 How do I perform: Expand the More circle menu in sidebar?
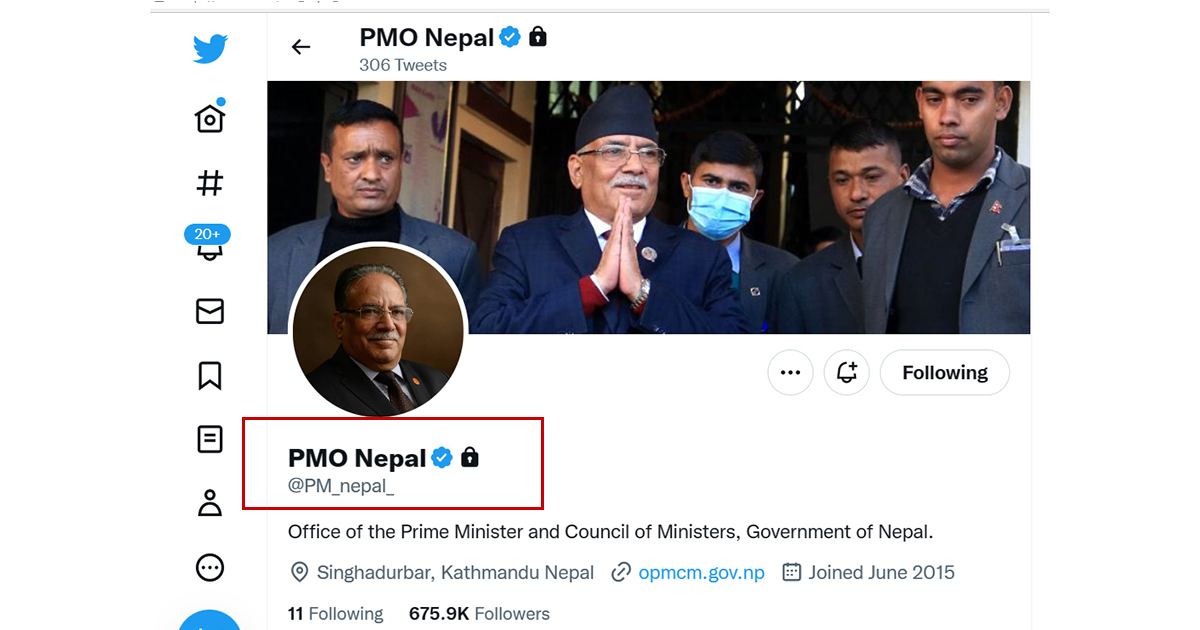pos(210,568)
